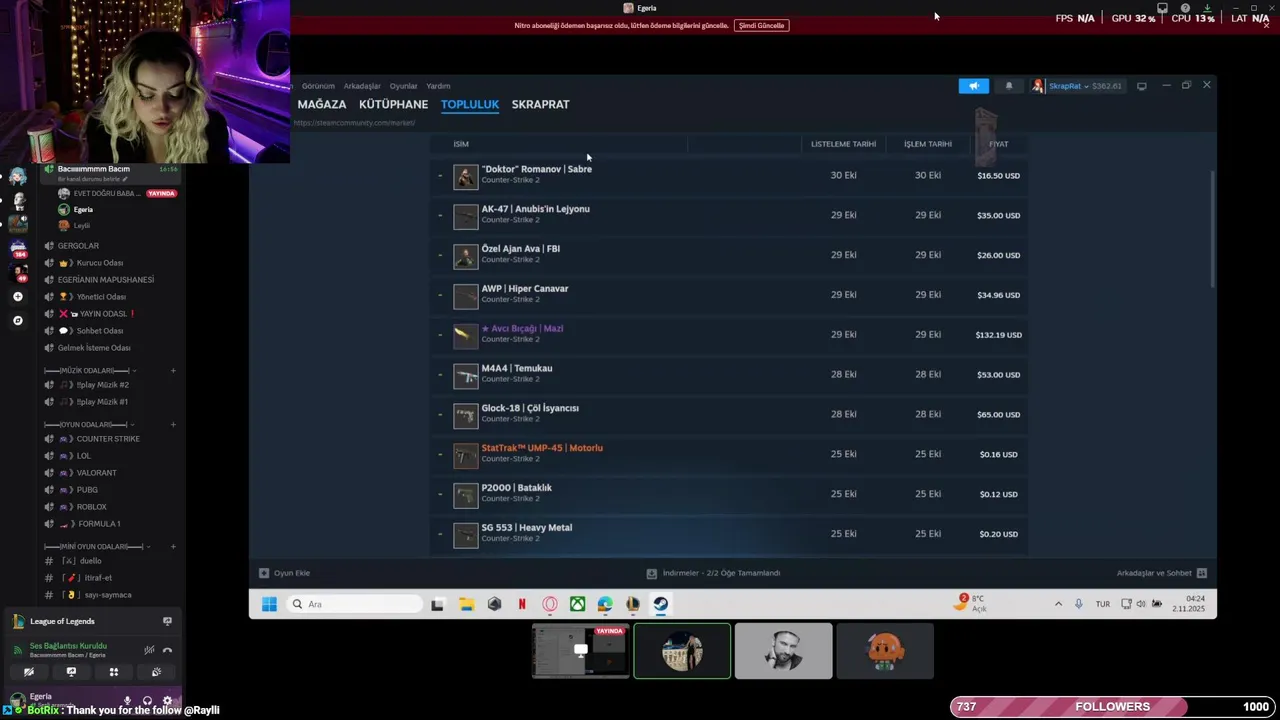Open Xbox app from taskbar

click(578, 604)
